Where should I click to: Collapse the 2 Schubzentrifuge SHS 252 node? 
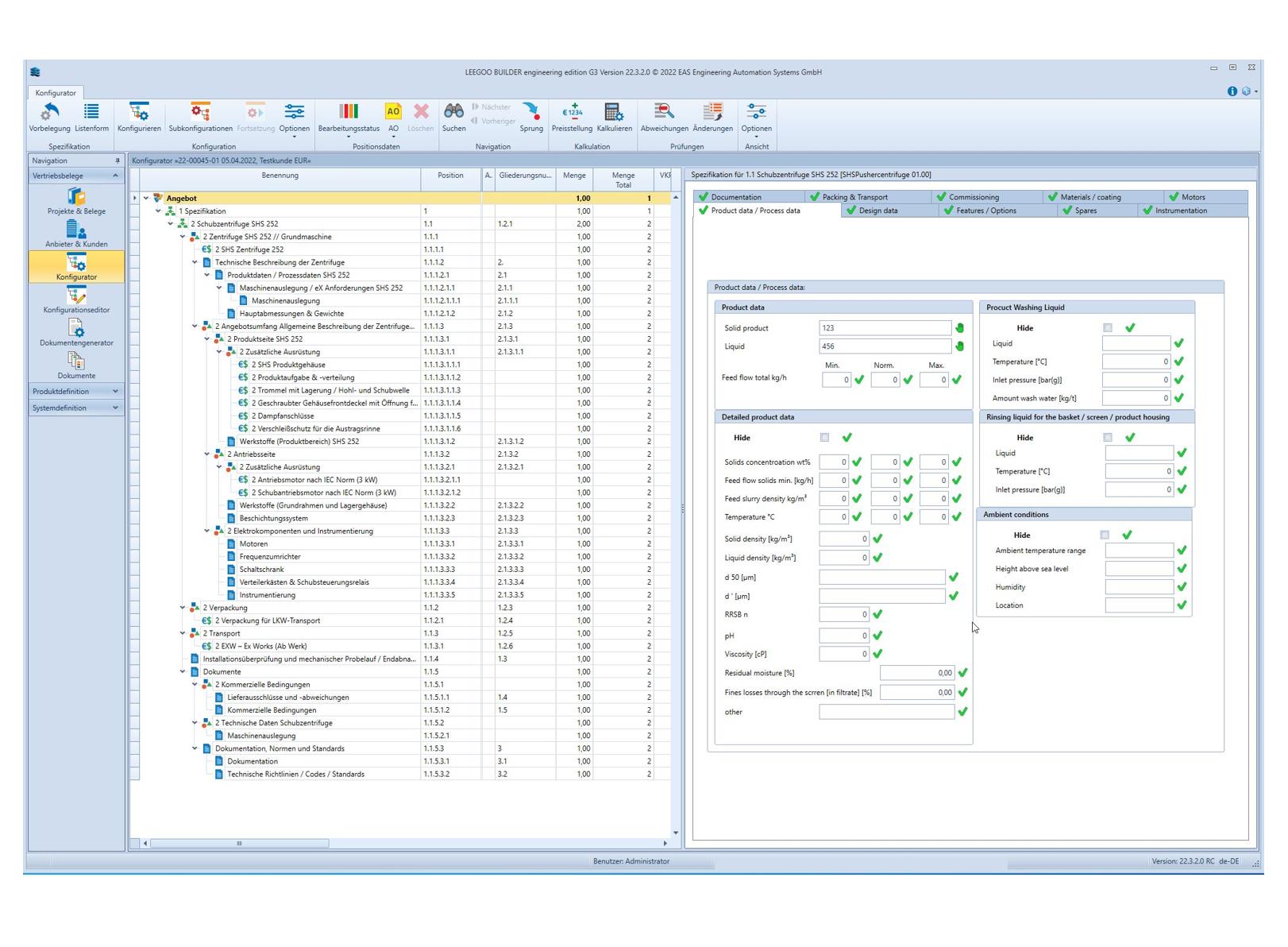click(169, 223)
